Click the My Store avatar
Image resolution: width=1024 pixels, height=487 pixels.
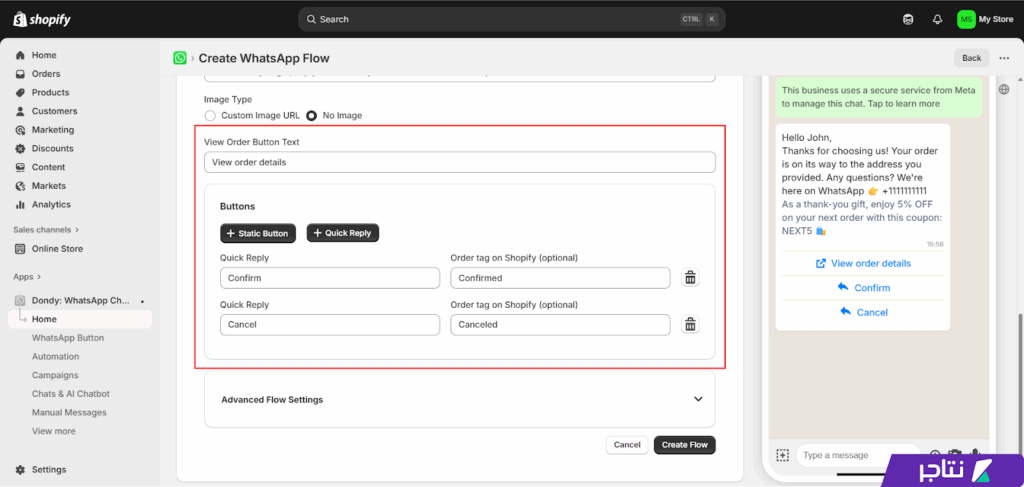(966, 19)
